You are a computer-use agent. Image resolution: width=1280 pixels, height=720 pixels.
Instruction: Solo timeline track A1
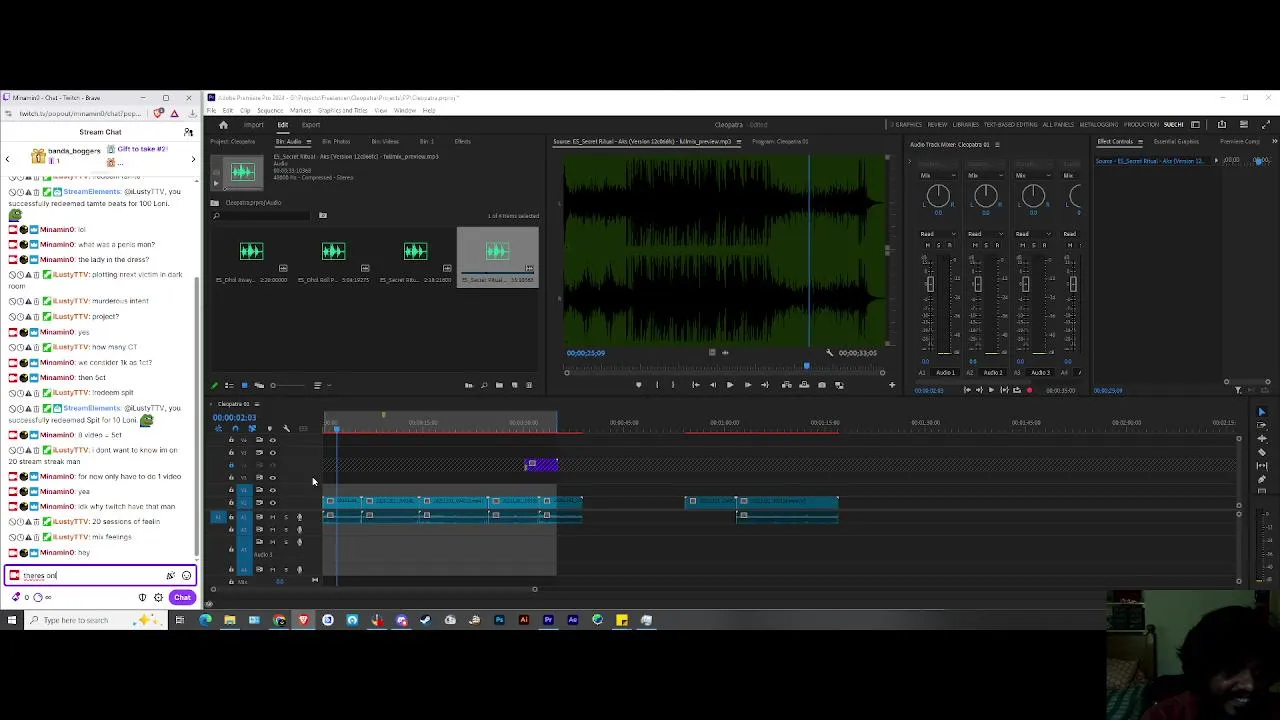coord(286,517)
